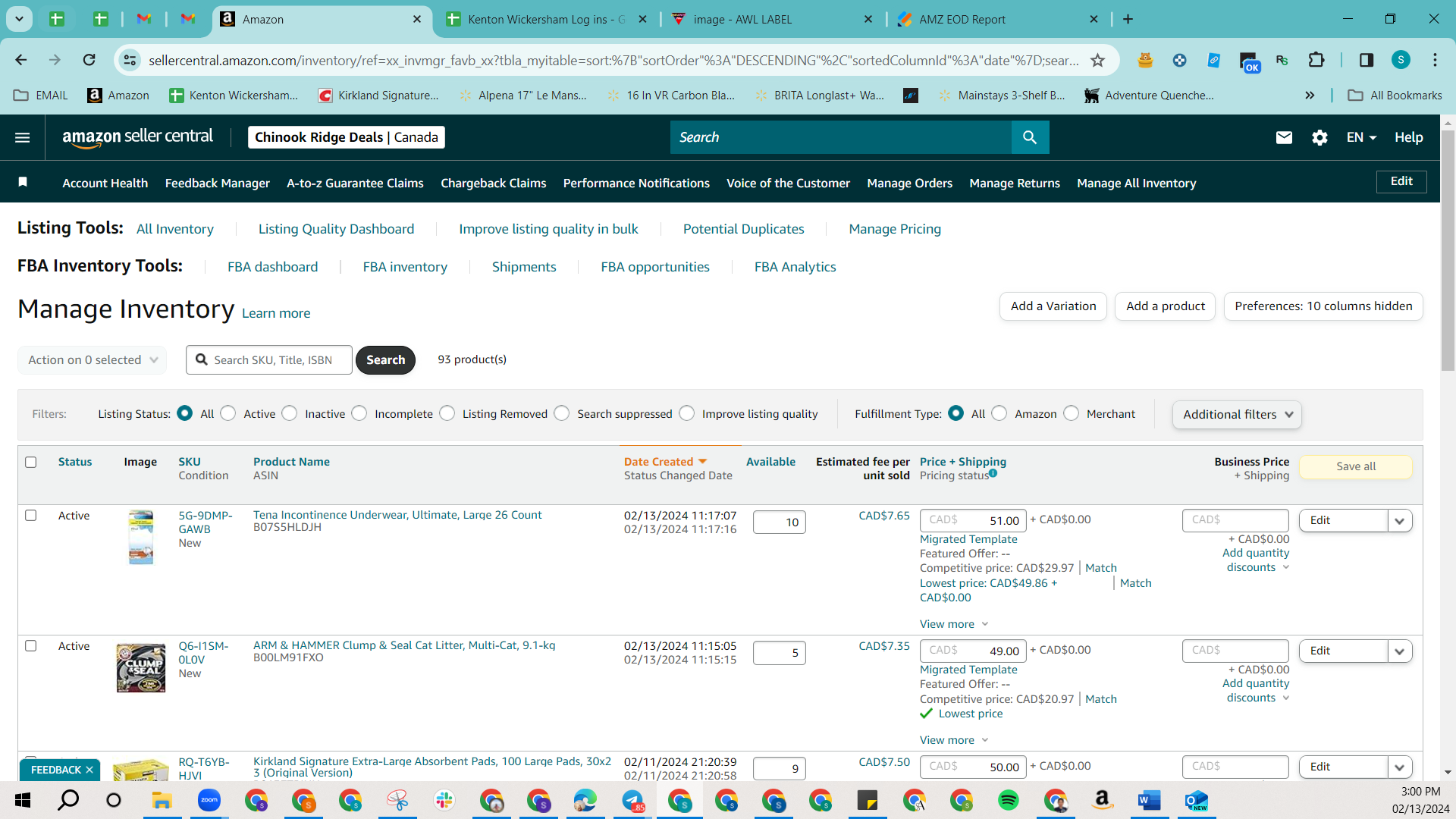Open the settings gear icon
Image resolution: width=1456 pixels, height=819 pixels.
[1319, 137]
